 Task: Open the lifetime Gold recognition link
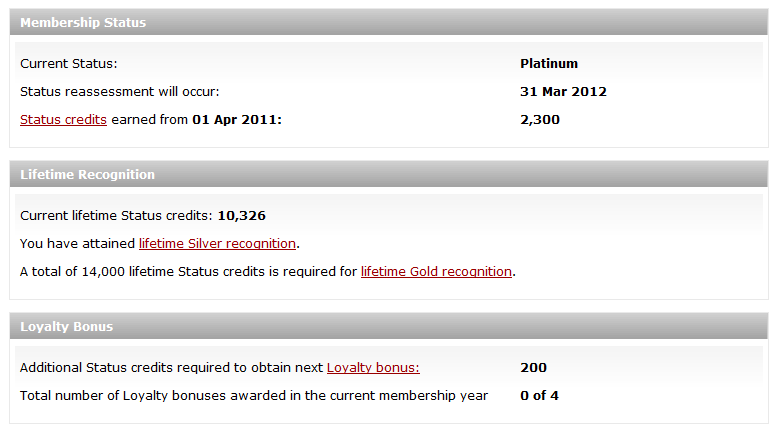[436, 272]
